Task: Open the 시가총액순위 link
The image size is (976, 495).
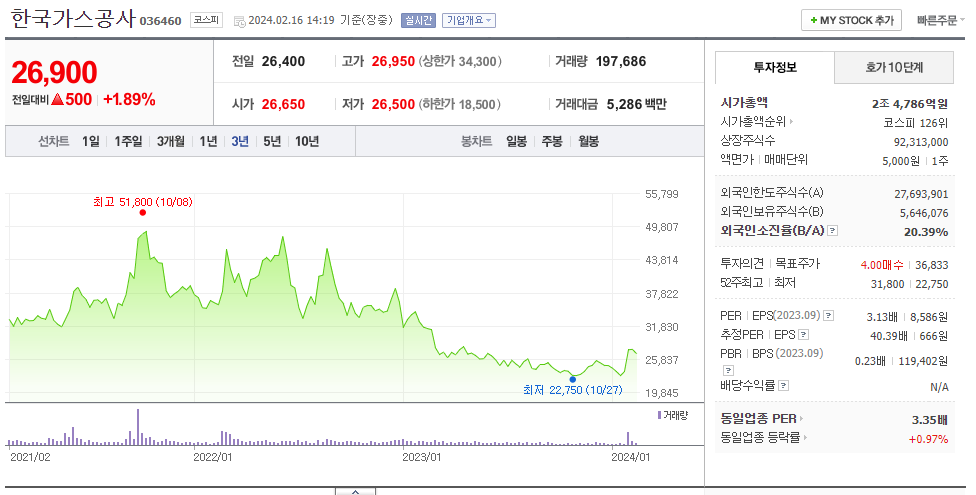Action: pyautogui.click(x=756, y=121)
